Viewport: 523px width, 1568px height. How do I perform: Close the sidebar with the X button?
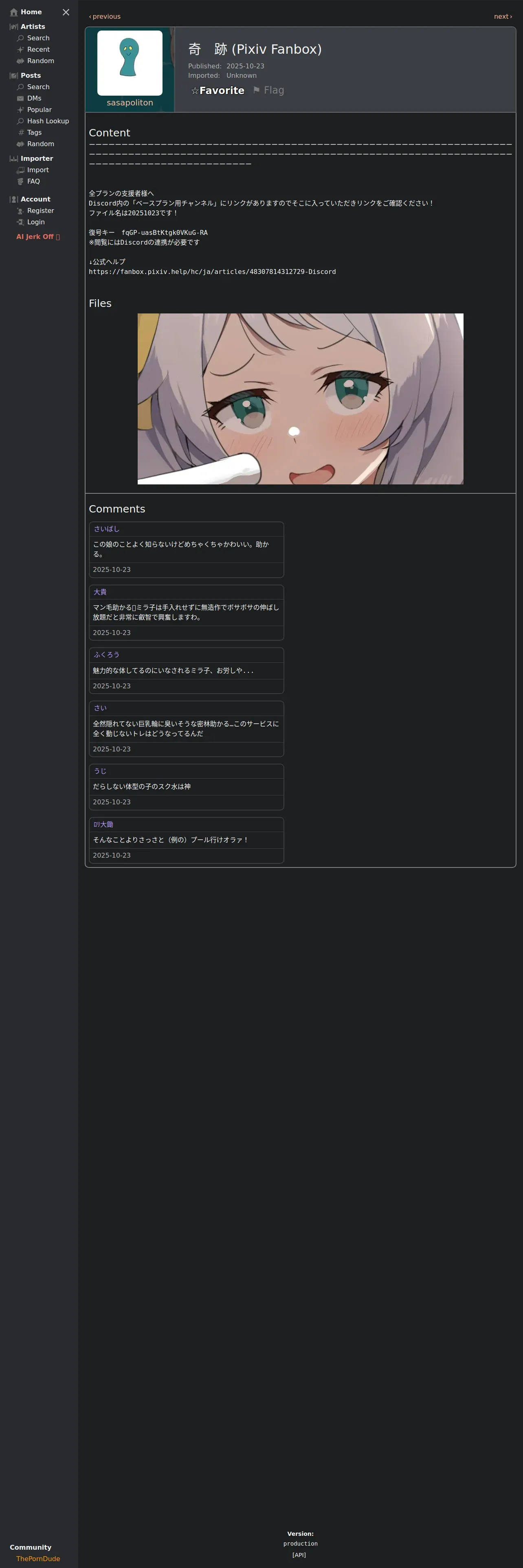tap(66, 12)
